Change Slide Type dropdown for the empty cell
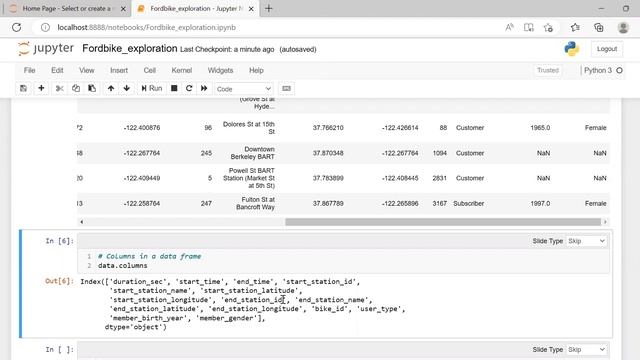Image resolution: width=640 pixels, height=360 pixels. pyautogui.click(x=586, y=350)
